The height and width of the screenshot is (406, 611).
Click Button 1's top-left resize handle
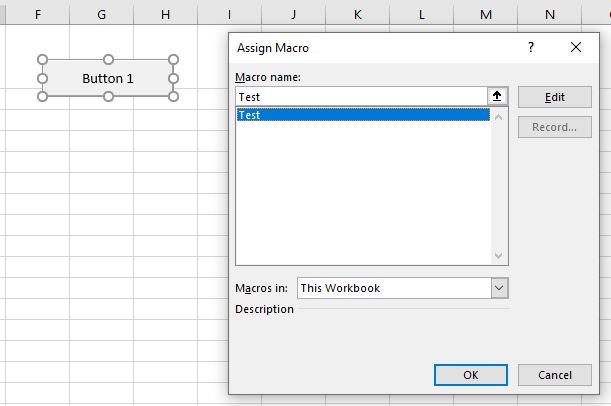[42, 60]
